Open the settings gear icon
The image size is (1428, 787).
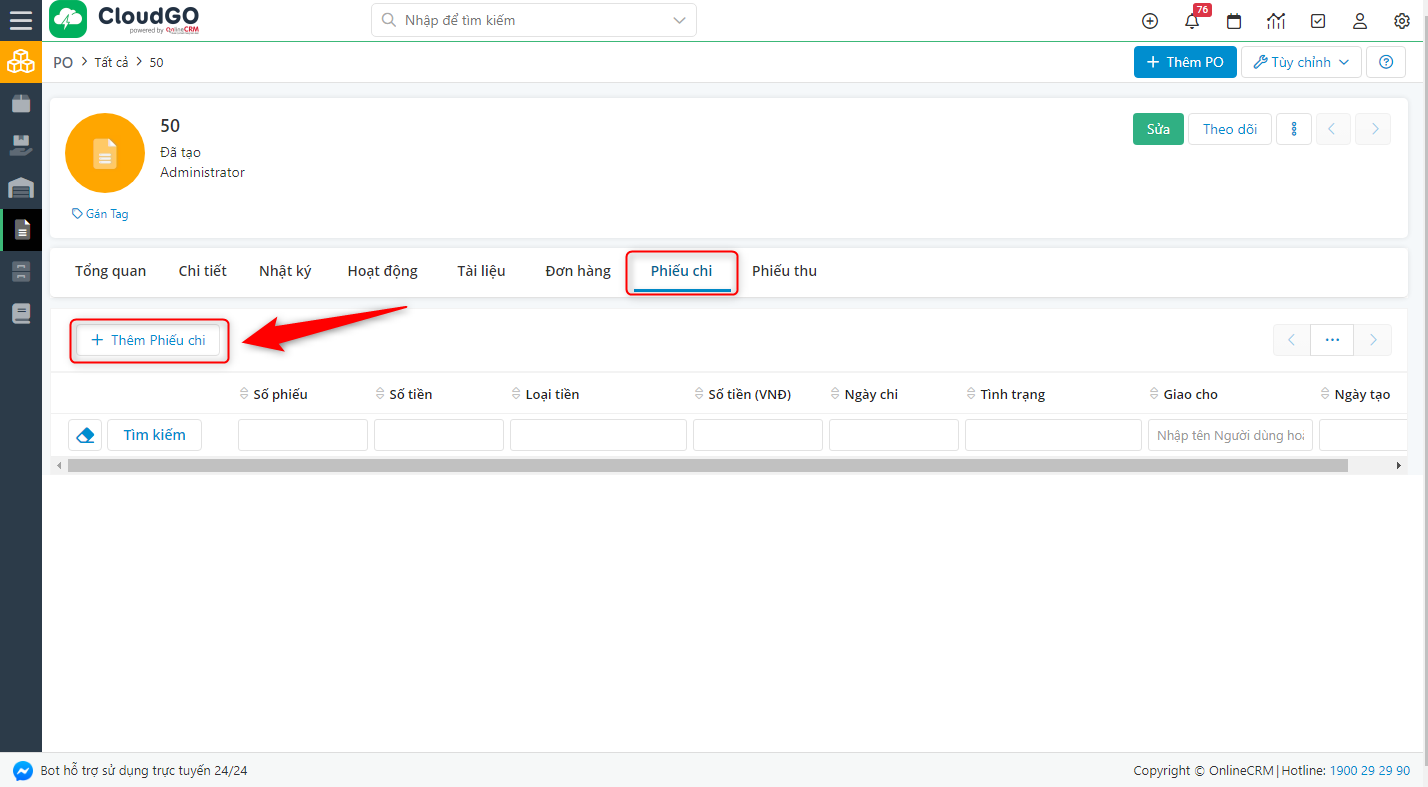coord(1402,20)
